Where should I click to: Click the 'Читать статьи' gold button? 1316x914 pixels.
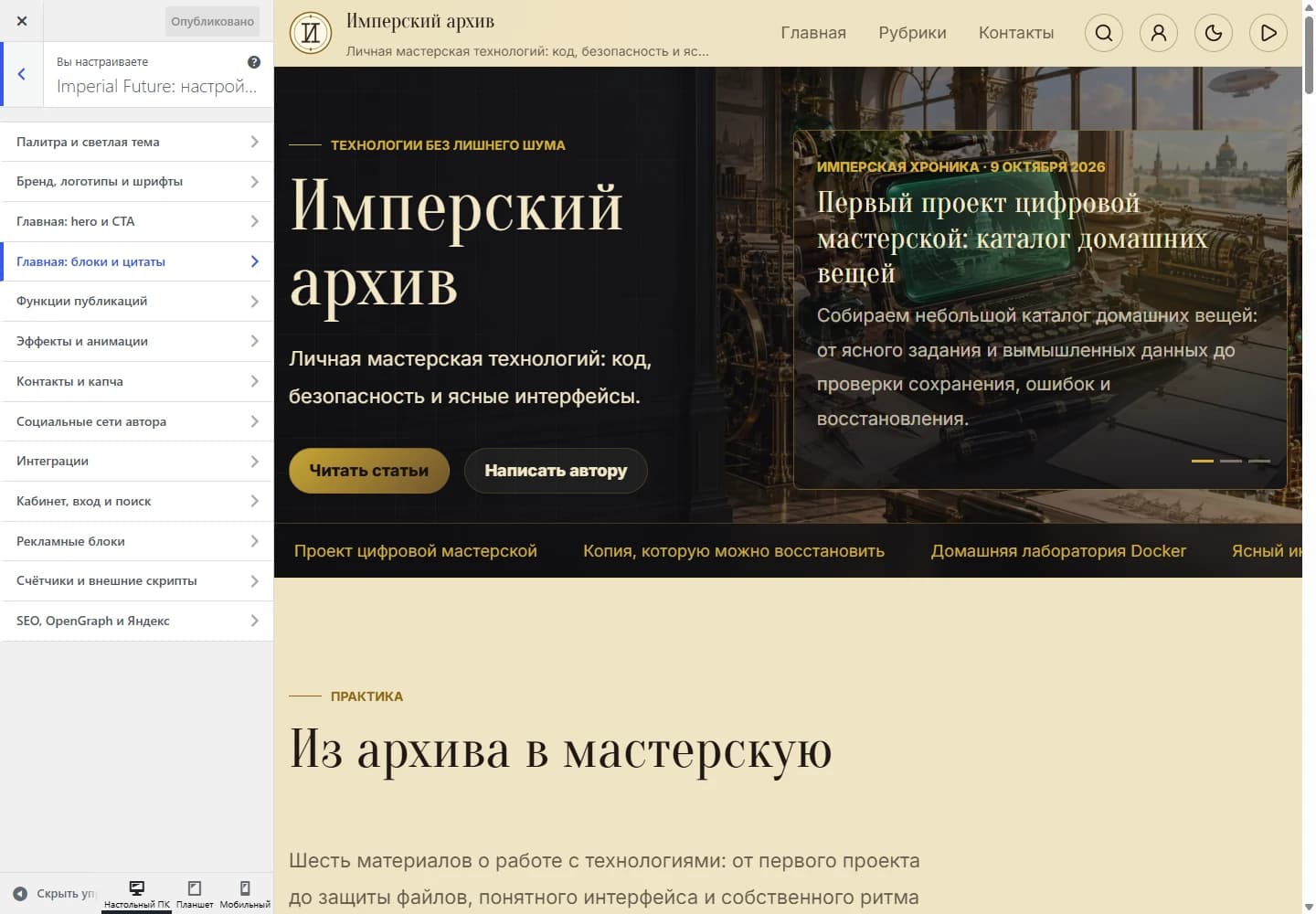pyautogui.click(x=369, y=471)
